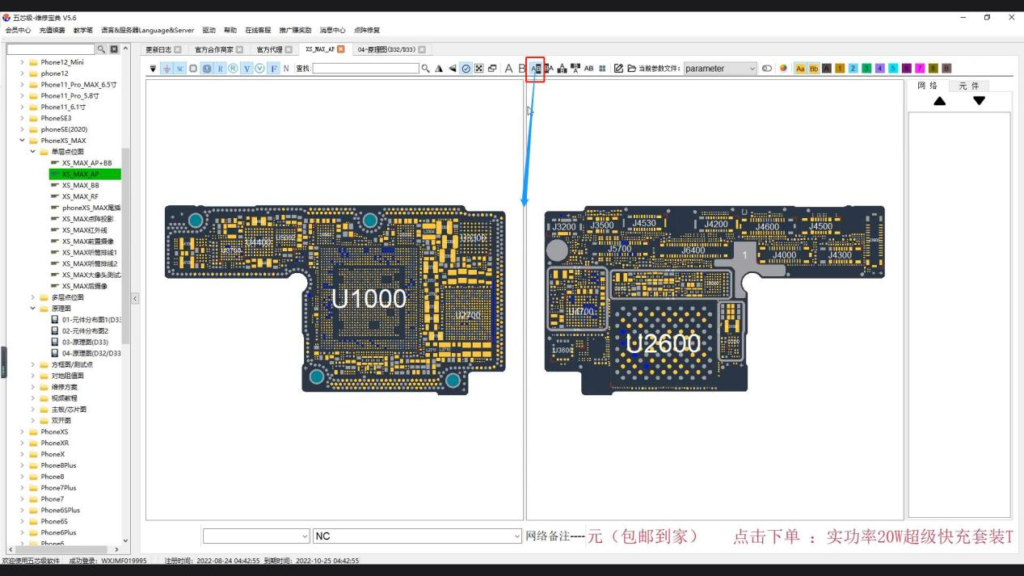Toggle the highlighted blue square filter button
This screenshot has width=1024, height=576.
pyautogui.click(x=206, y=69)
